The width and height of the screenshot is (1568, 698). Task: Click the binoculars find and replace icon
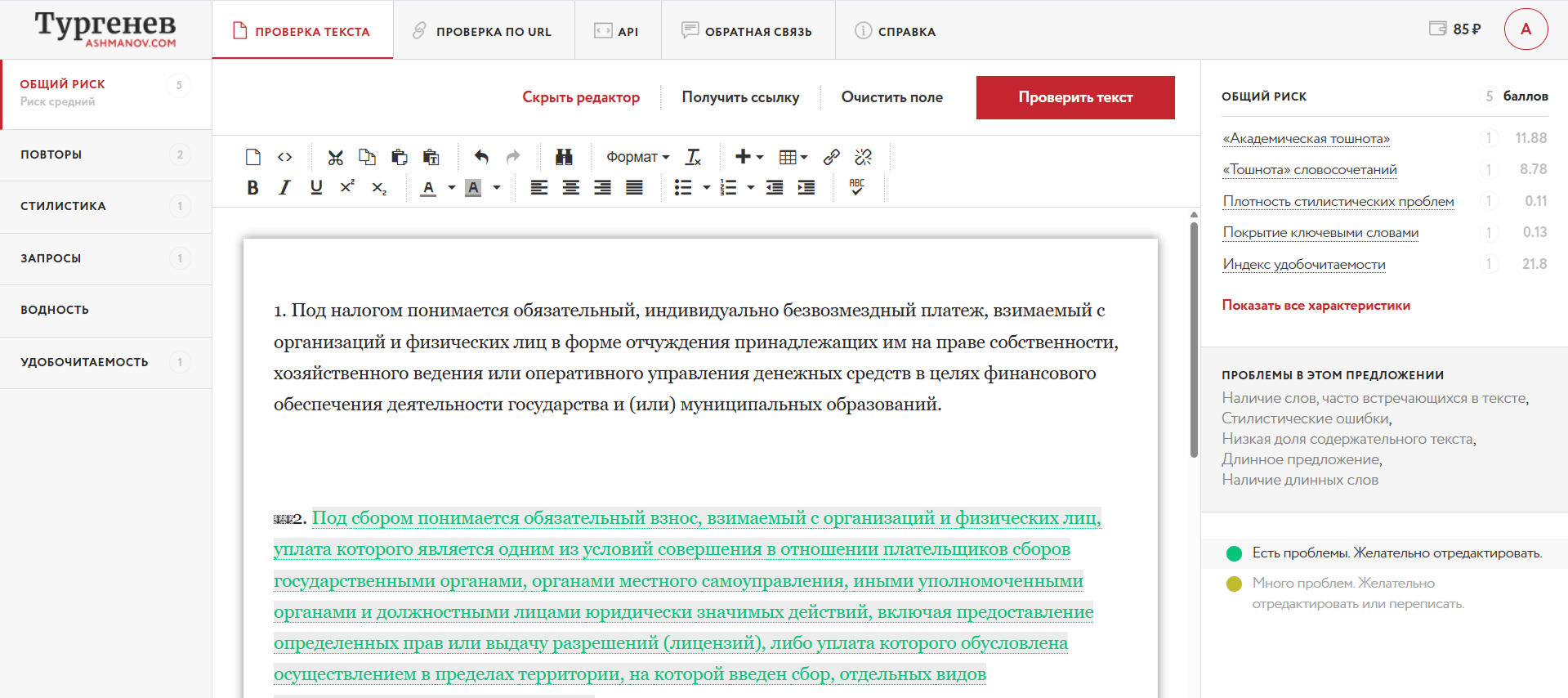pyautogui.click(x=564, y=157)
